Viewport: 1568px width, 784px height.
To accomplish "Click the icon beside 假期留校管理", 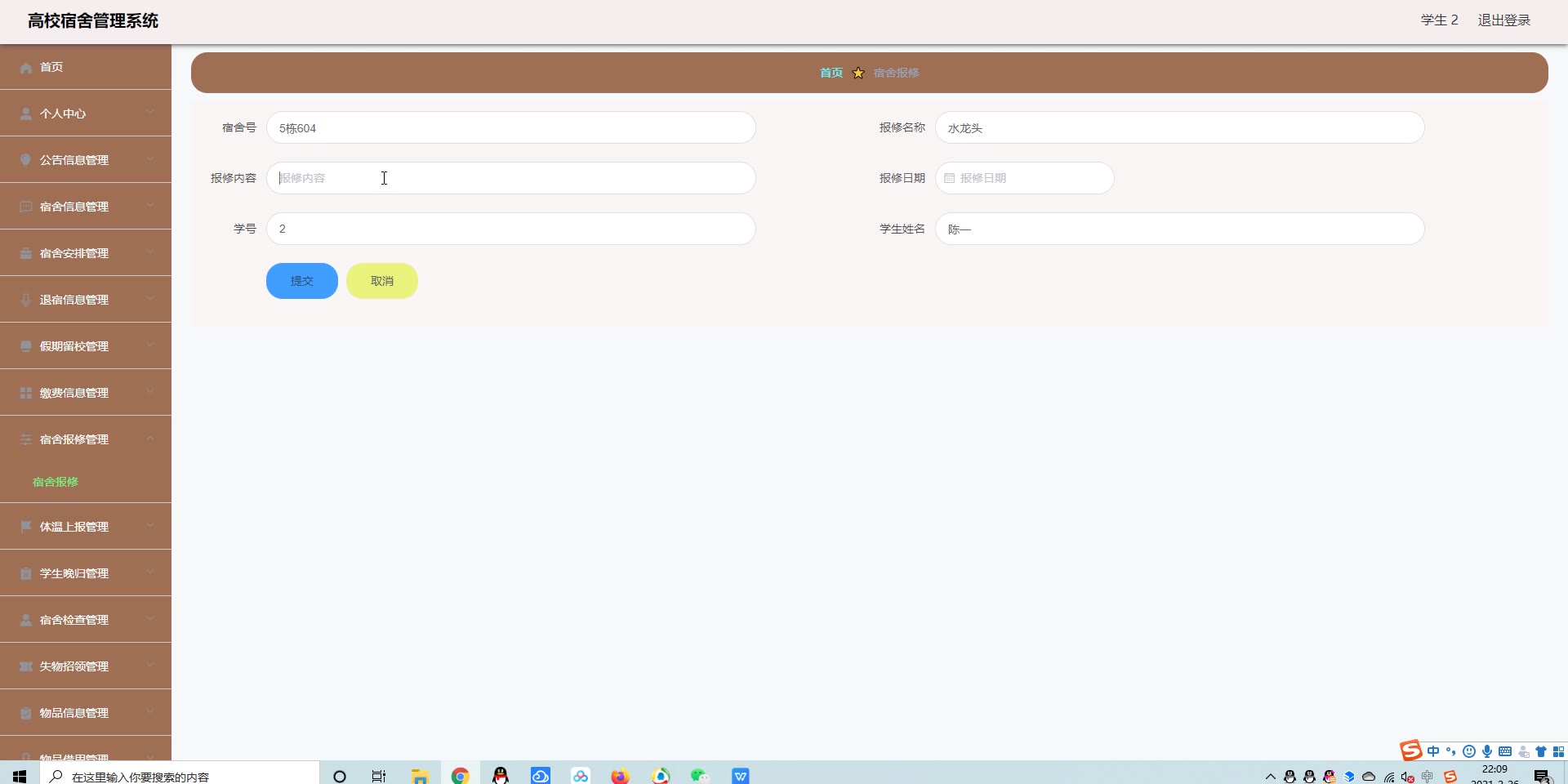I will click(26, 347).
